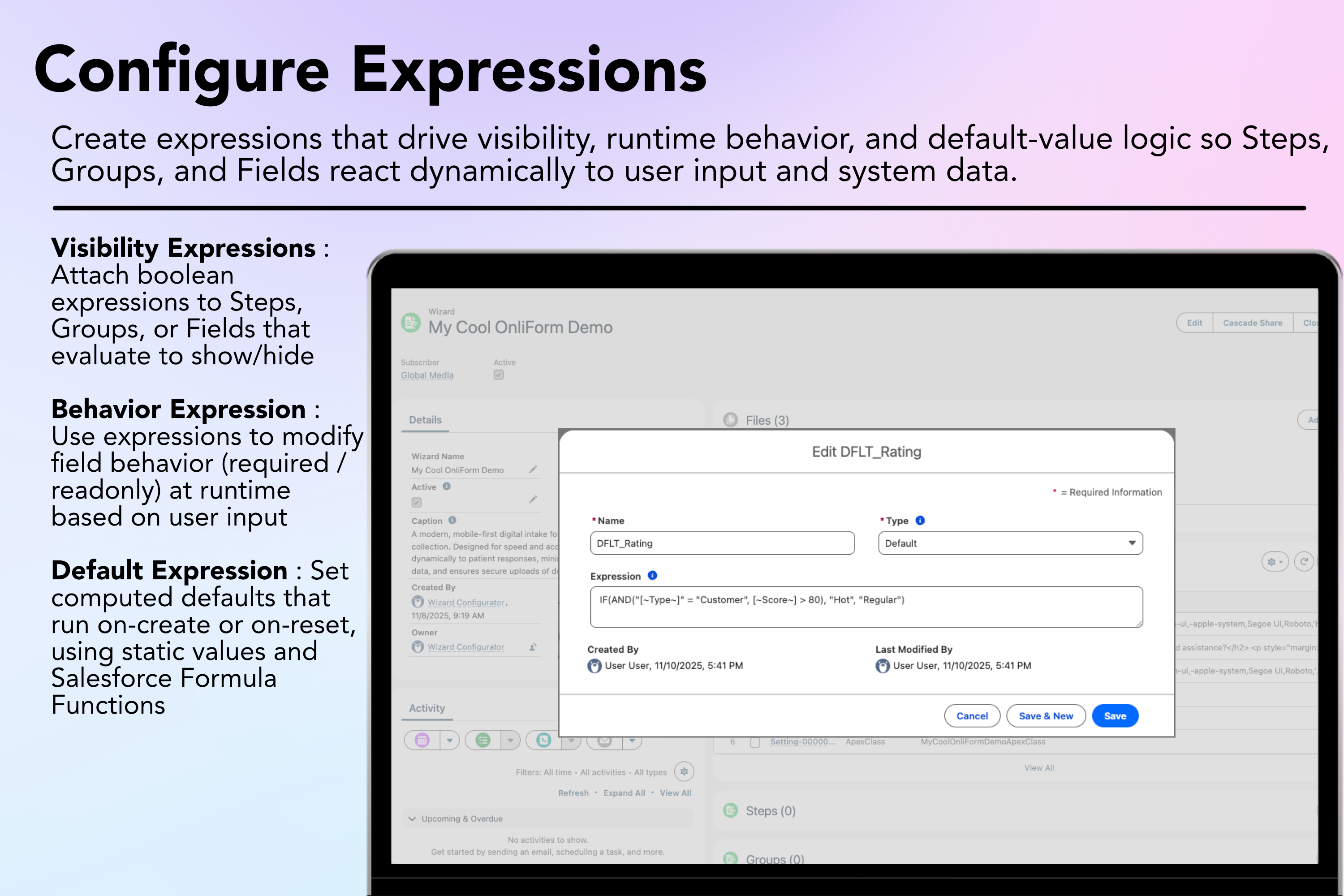This screenshot has height=896, width=1344.
Task: Collapse the Upcoming & Overdue section
Action: (412, 818)
